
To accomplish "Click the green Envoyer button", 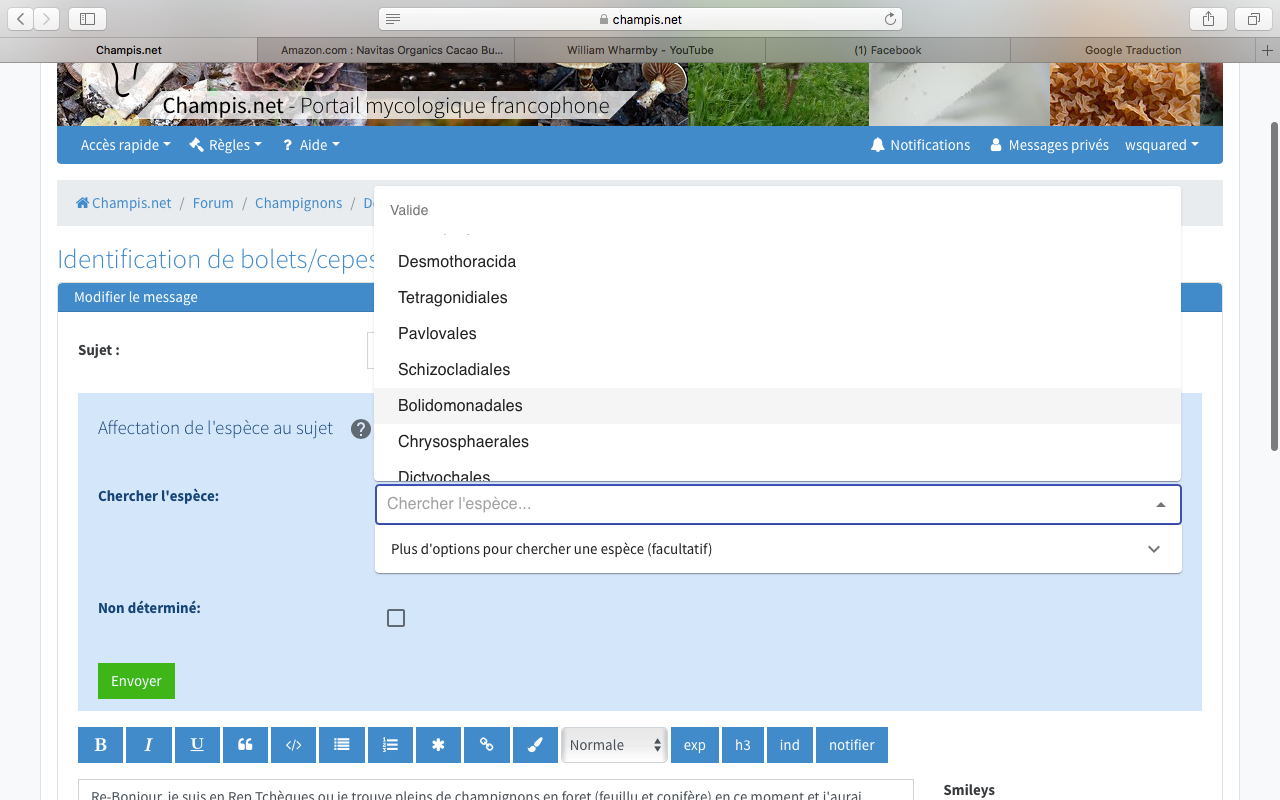I will [136, 681].
